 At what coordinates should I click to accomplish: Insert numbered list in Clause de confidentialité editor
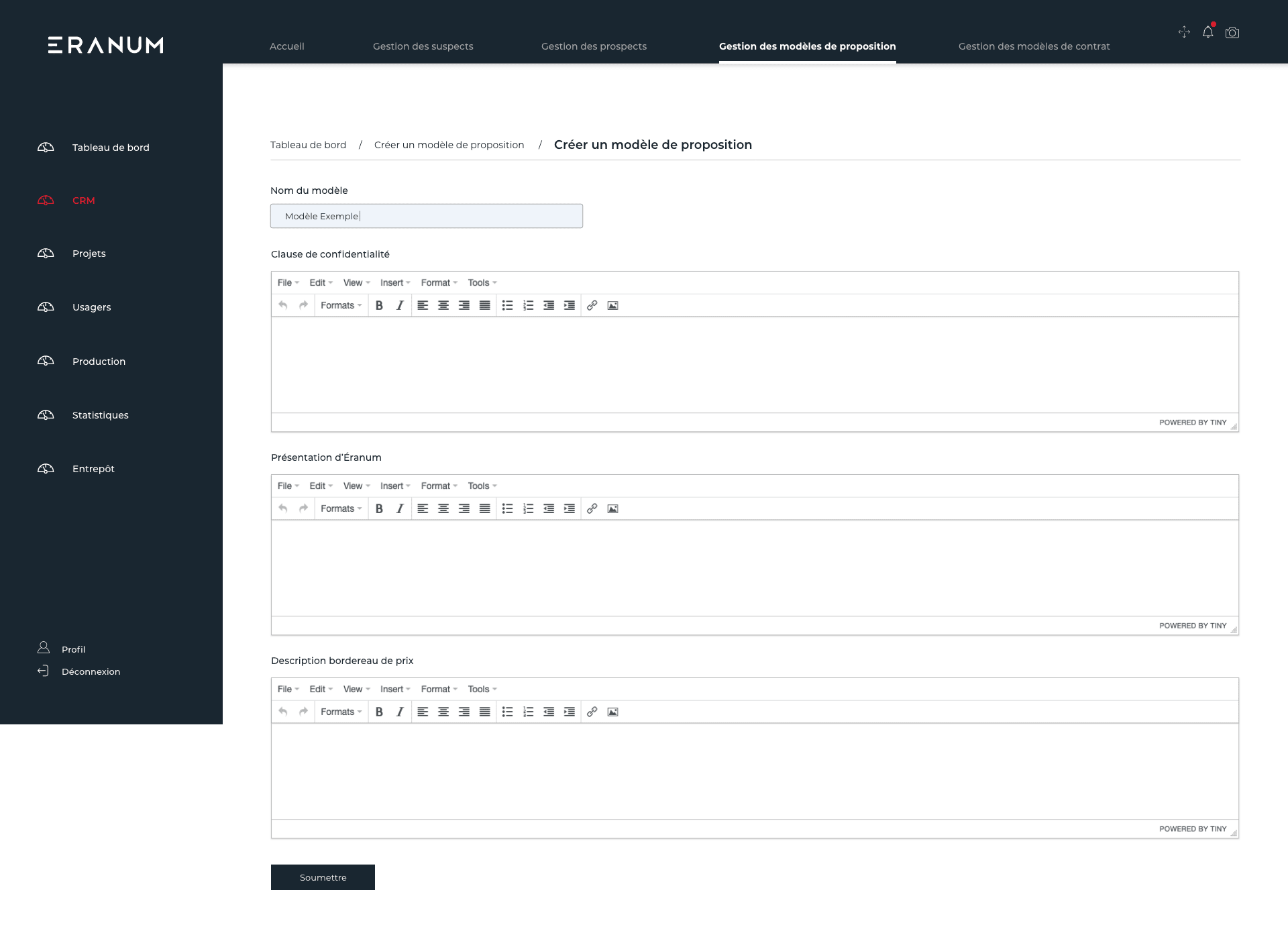tap(529, 305)
